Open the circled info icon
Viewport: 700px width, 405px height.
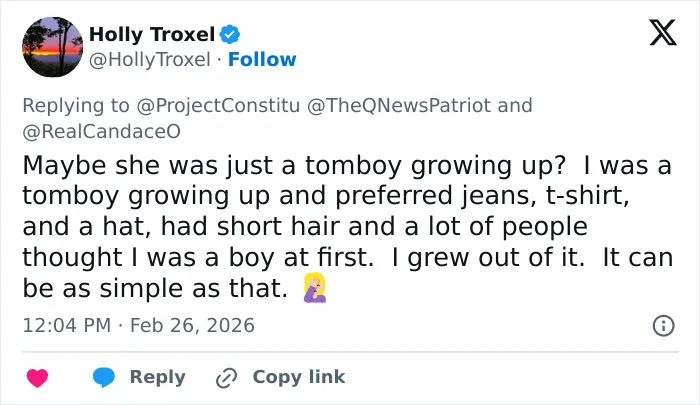tap(663, 326)
